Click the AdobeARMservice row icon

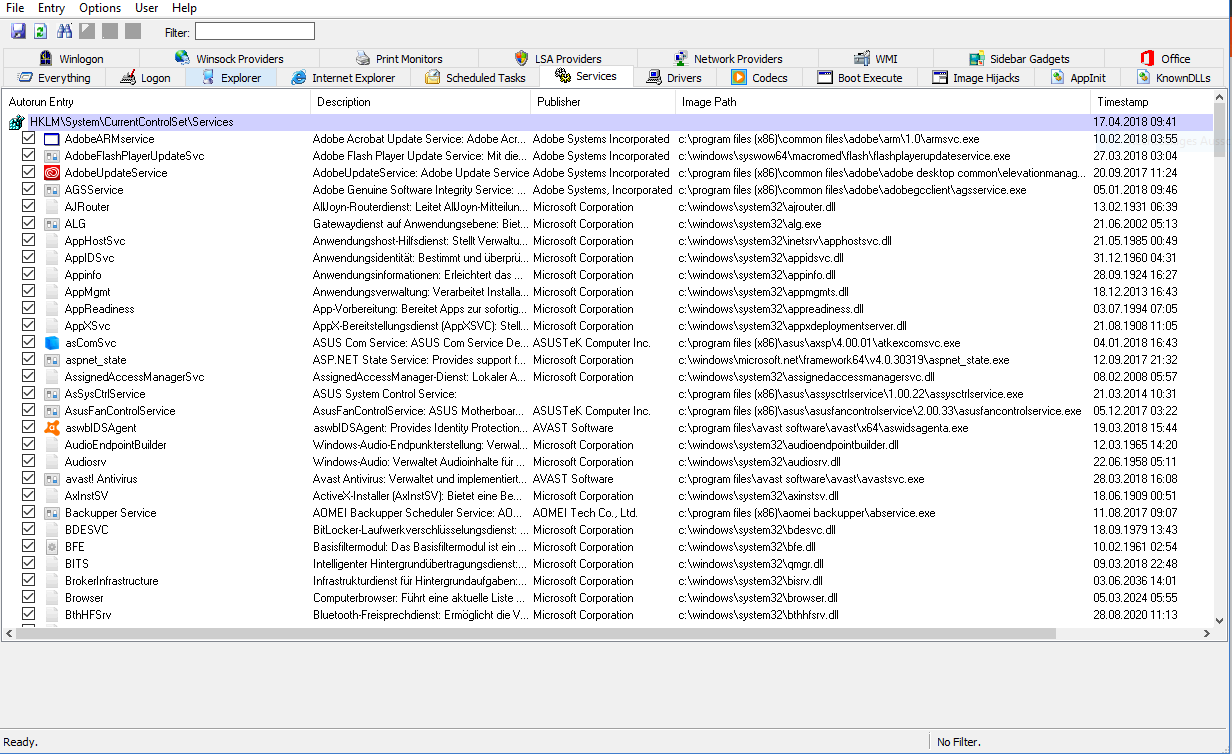52,139
